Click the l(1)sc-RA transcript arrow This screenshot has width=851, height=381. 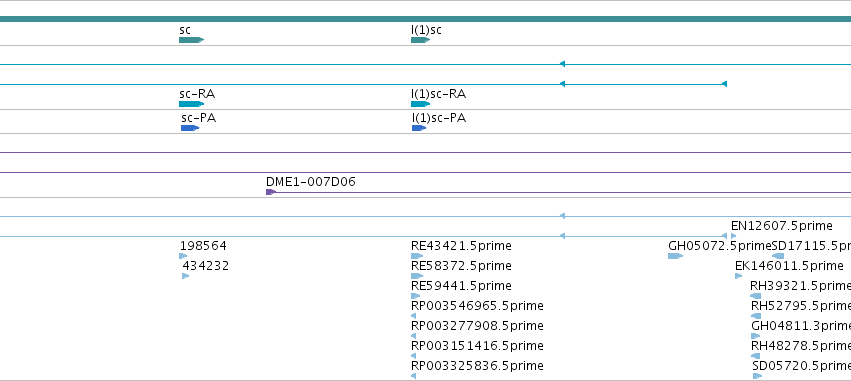(x=421, y=104)
